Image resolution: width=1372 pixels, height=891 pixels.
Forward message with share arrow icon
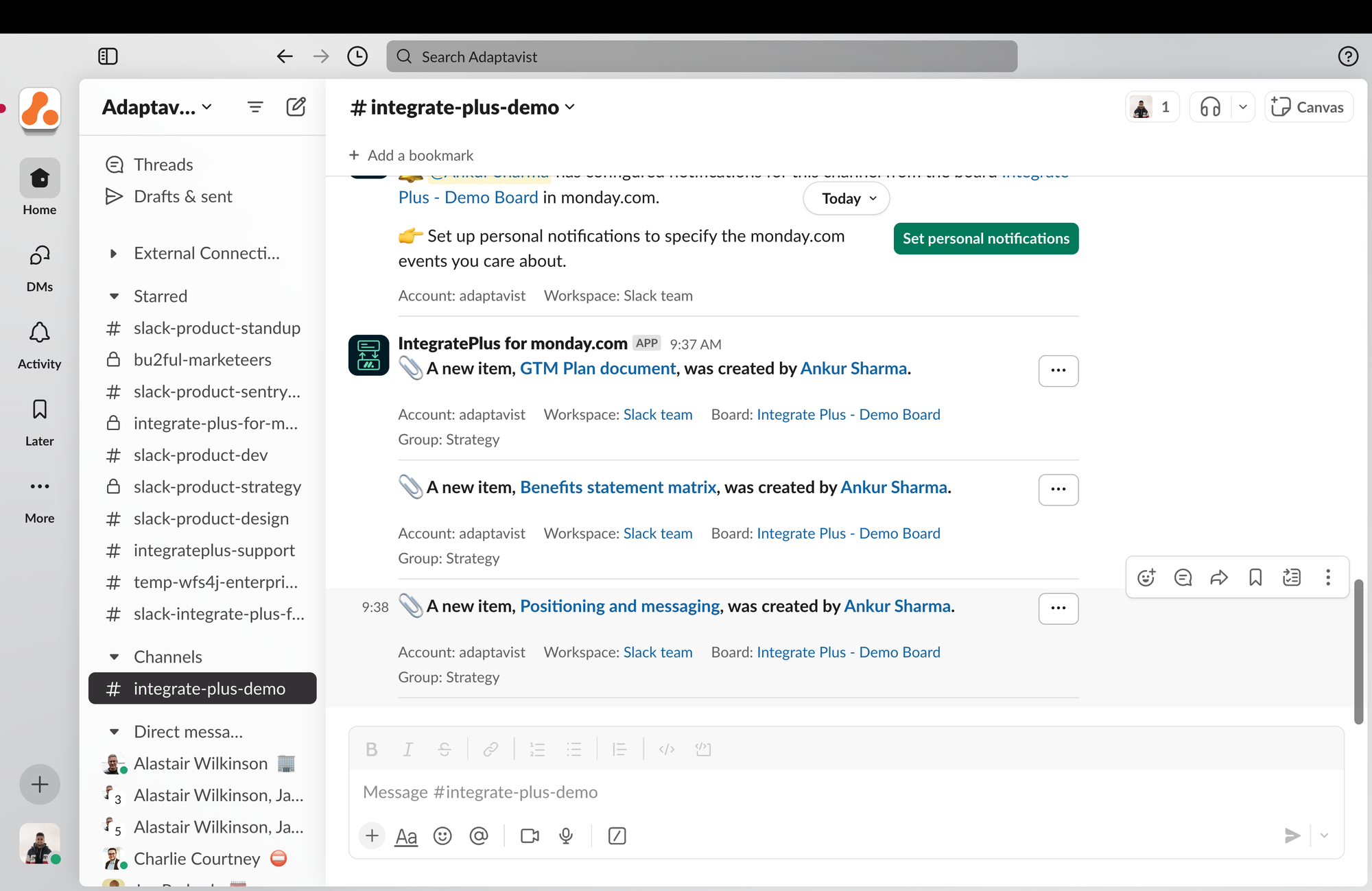[1219, 578]
